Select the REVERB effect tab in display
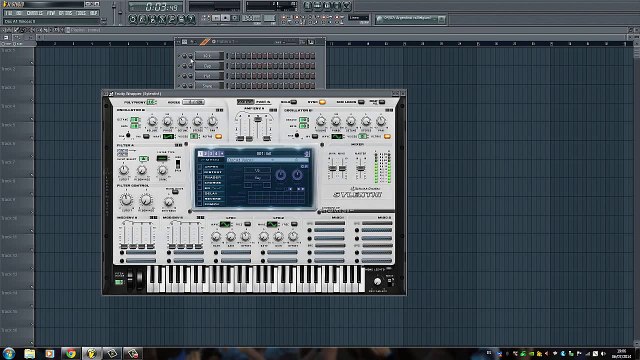Viewport: 640px width, 360px height. pos(212,198)
